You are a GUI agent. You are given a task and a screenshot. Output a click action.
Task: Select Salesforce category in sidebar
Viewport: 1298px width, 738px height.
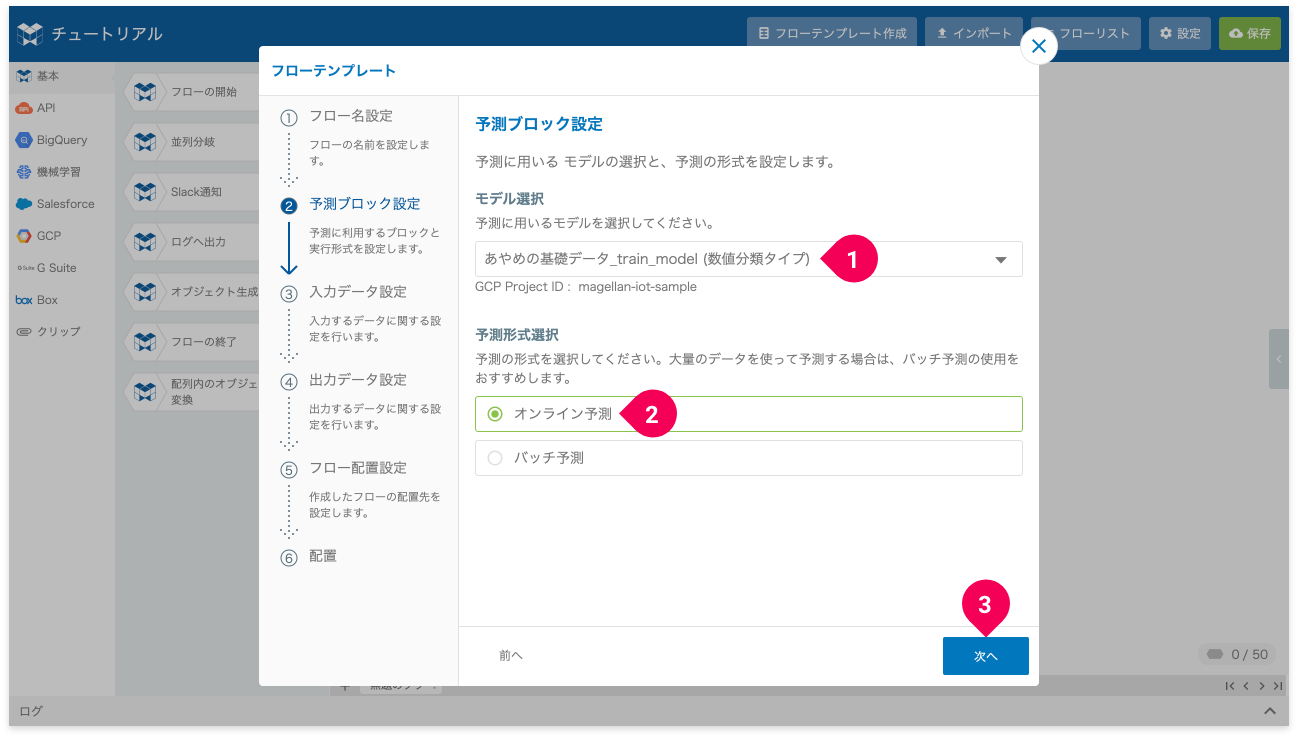(x=62, y=204)
